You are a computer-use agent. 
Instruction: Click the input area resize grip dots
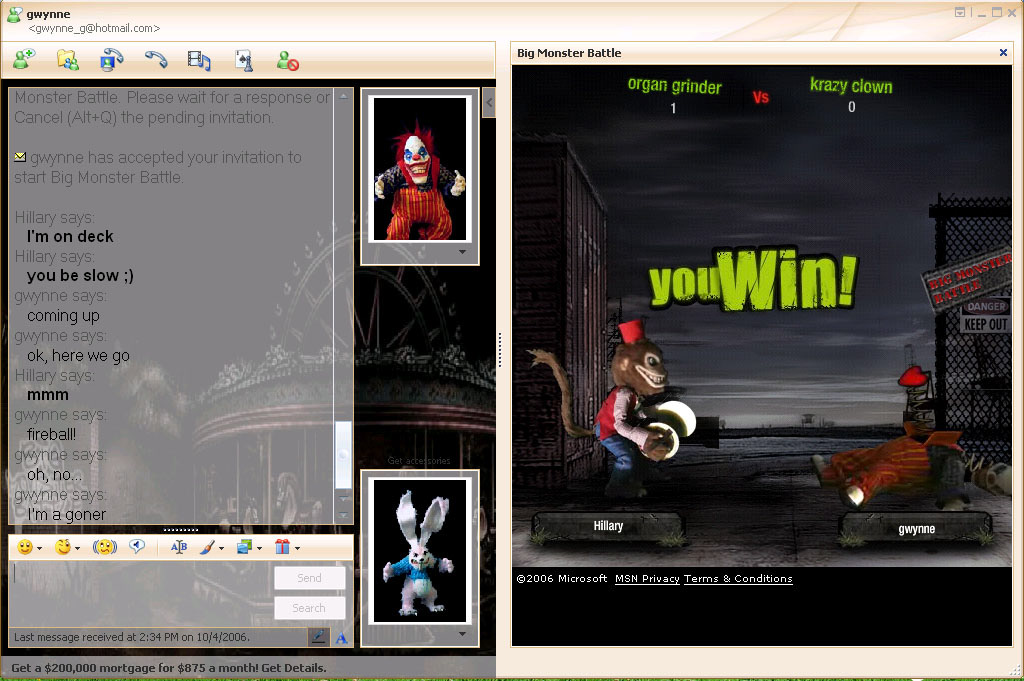181,530
